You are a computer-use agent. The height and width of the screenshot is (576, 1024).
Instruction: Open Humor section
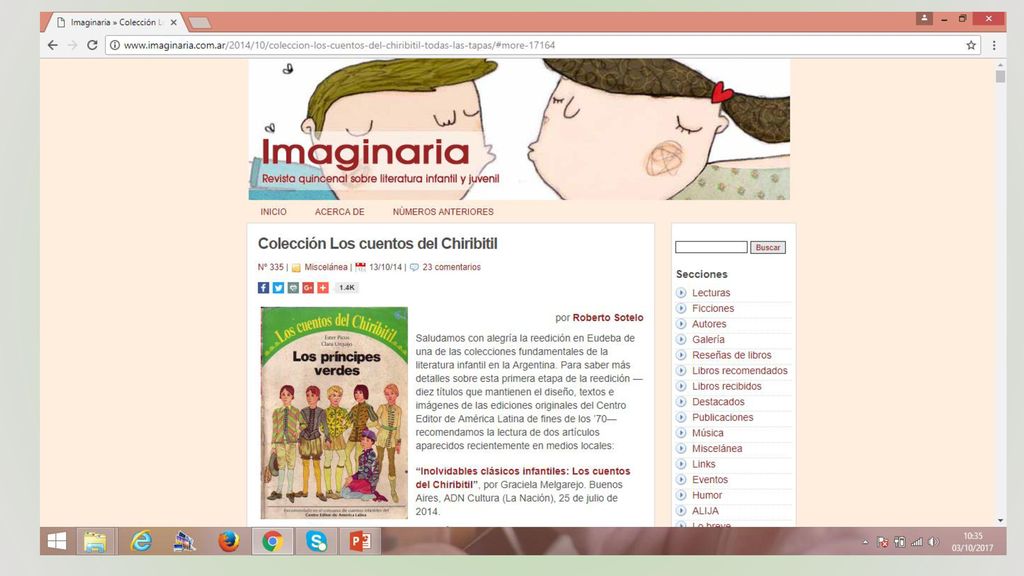coord(707,495)
